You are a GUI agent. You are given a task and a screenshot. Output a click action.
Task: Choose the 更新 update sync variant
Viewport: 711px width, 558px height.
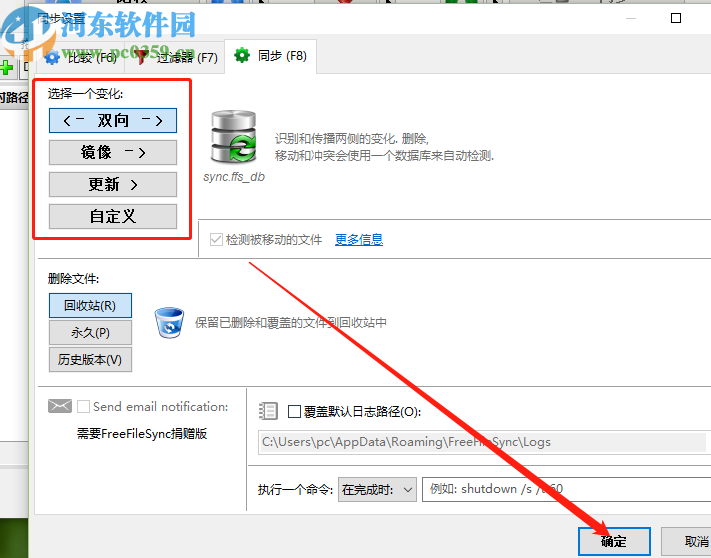click(x=113, y=184)
